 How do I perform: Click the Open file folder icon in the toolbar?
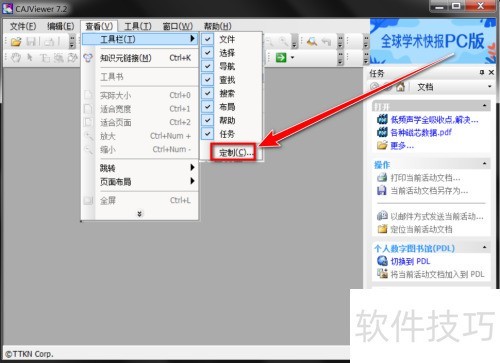[16, 41]
